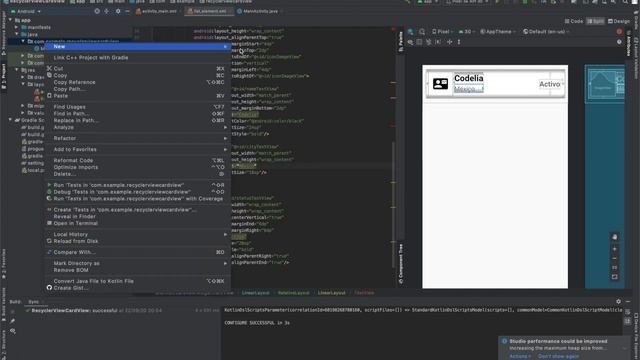
Task: Hide the Project panel with minus icon
Action: click(127, 11)
